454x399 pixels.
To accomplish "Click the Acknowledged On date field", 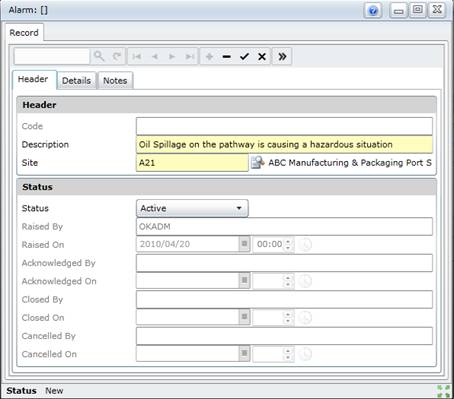I will (x=188, y=281).
